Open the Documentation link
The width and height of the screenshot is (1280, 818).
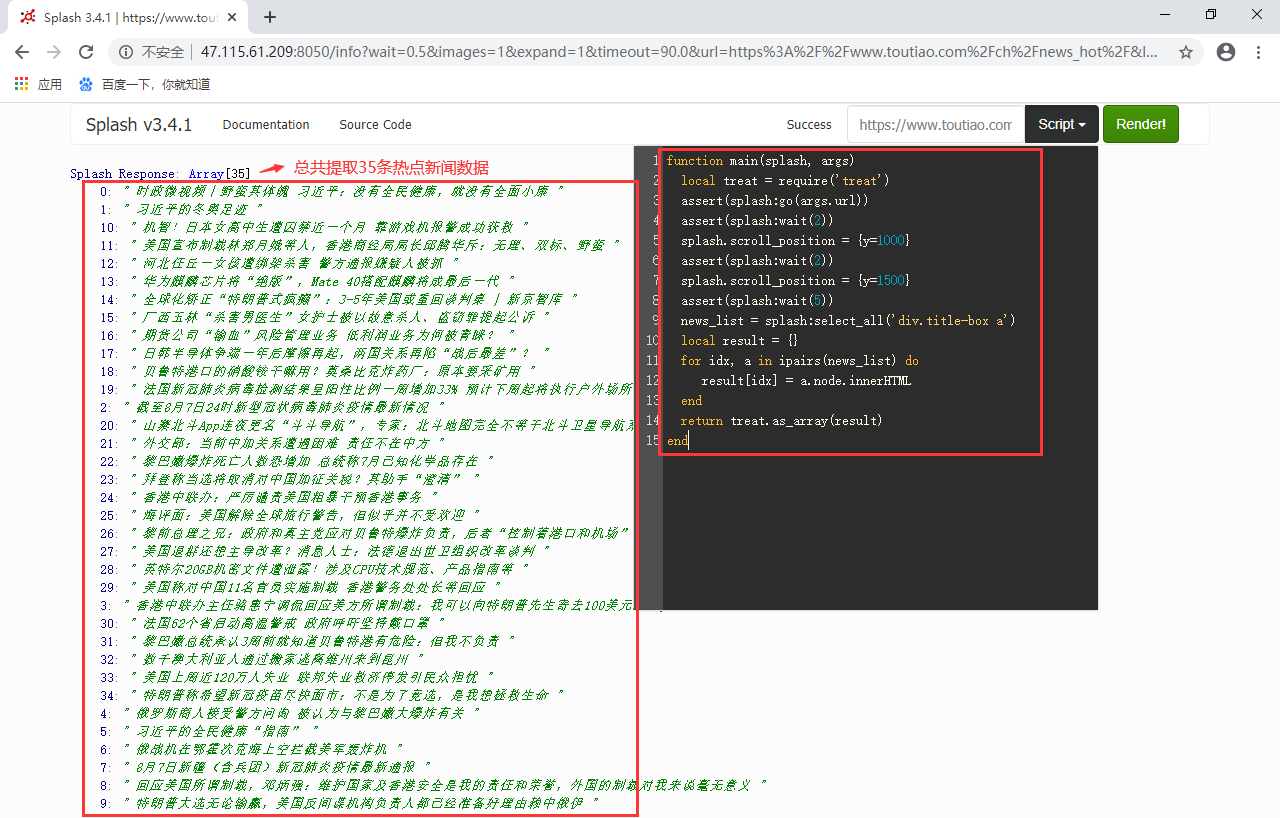click(266, 125)
